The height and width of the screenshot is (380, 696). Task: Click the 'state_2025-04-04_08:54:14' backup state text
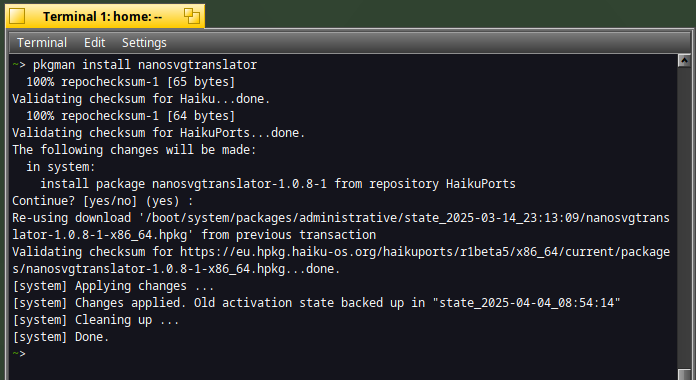click(526, 303)
